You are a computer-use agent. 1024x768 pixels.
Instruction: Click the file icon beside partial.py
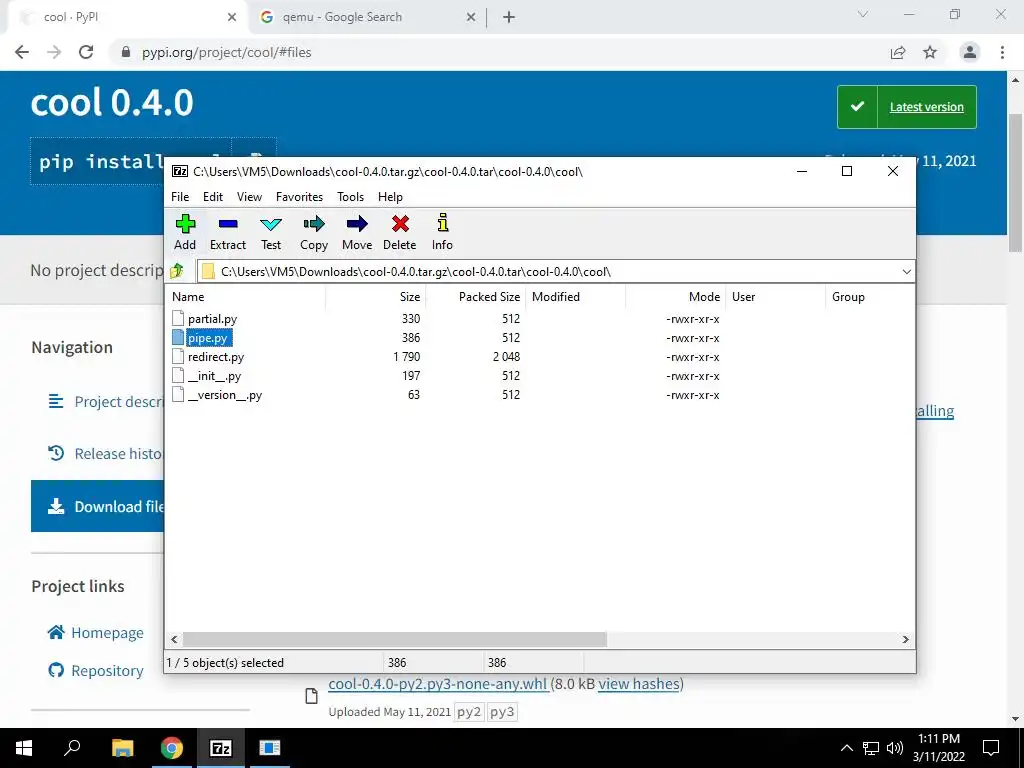click(x=178, y=318)
